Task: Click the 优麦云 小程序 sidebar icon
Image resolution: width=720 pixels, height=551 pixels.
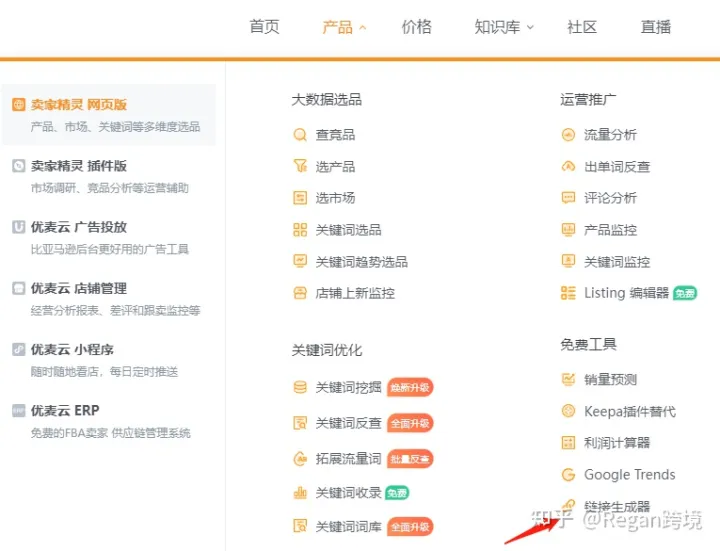Action: pos(18,349)
